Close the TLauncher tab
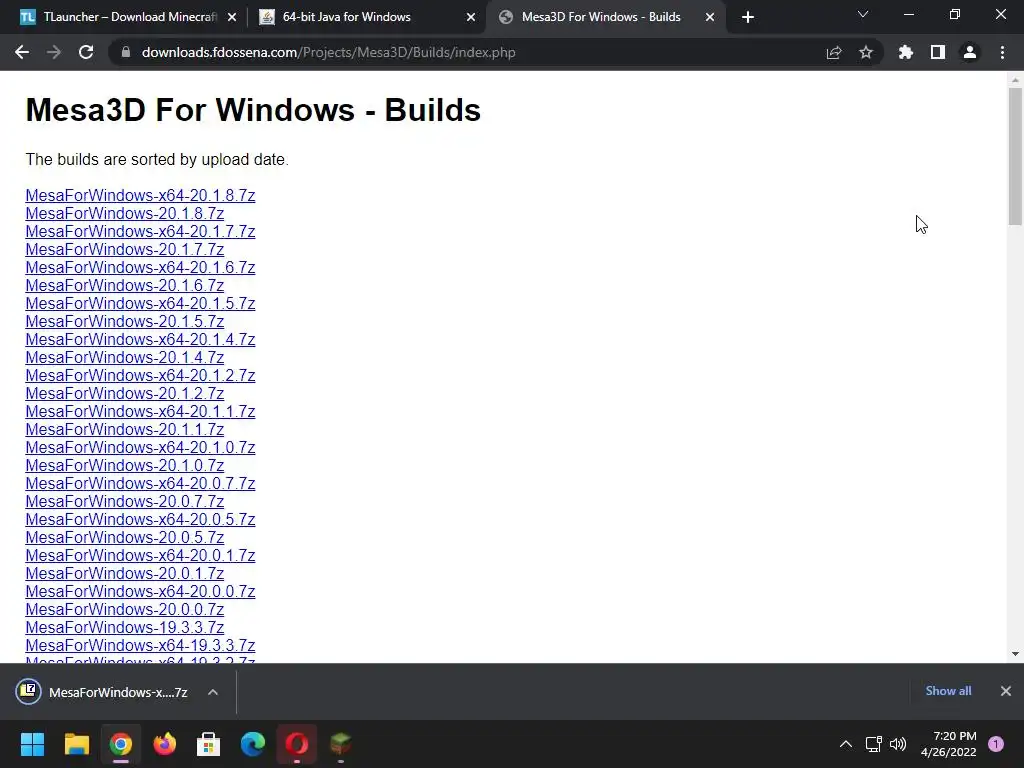1024x768 pixels. click(x=232, y=17)
